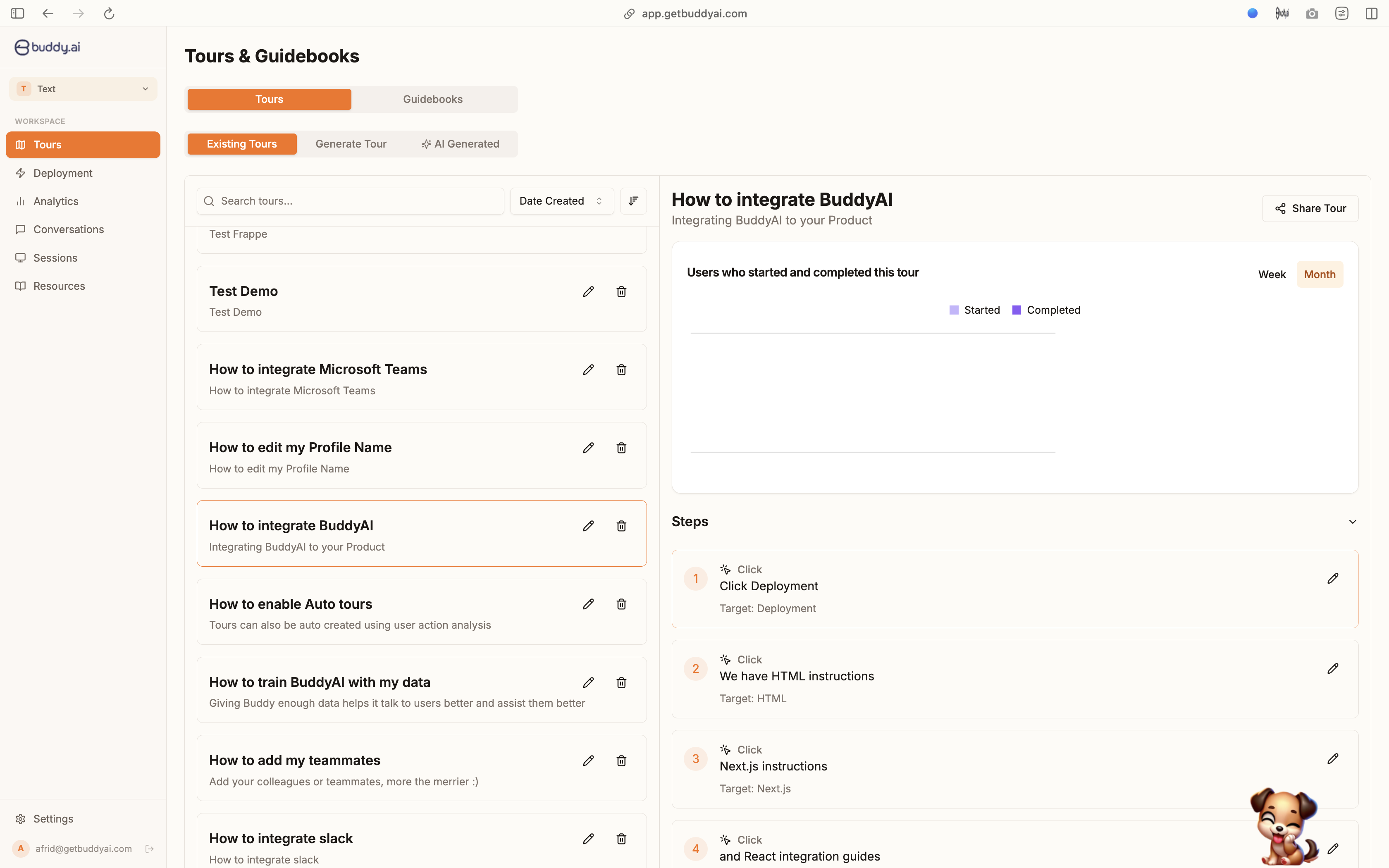Delete the add my teammates tour
This screenshot has height=868, width=1389.
621,761
